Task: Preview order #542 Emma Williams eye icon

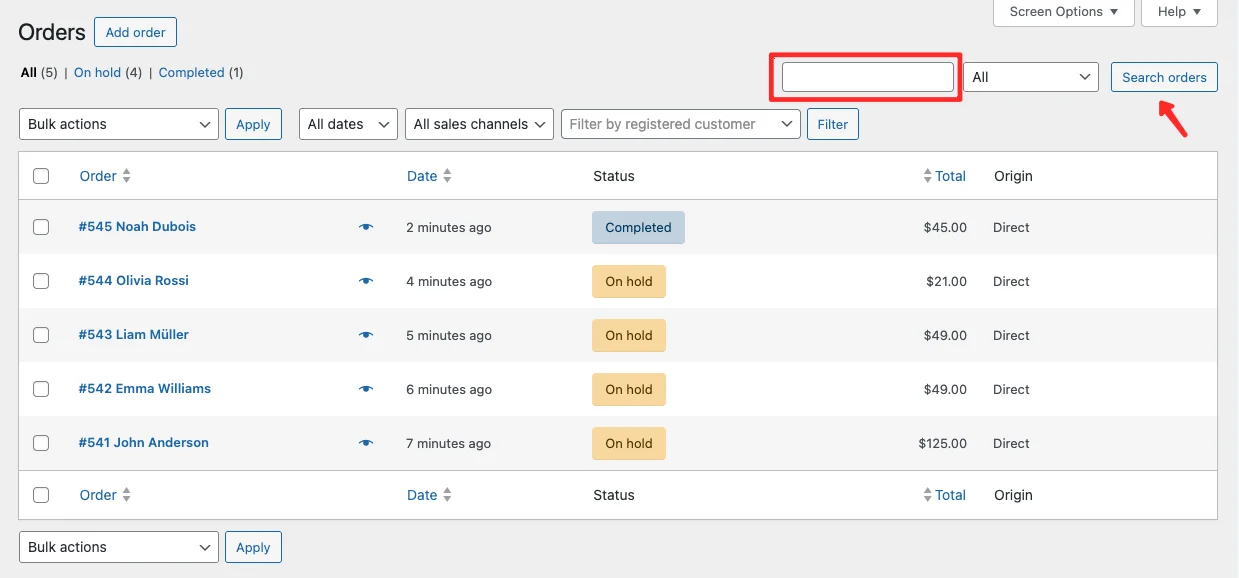Action: pos(366,389)
